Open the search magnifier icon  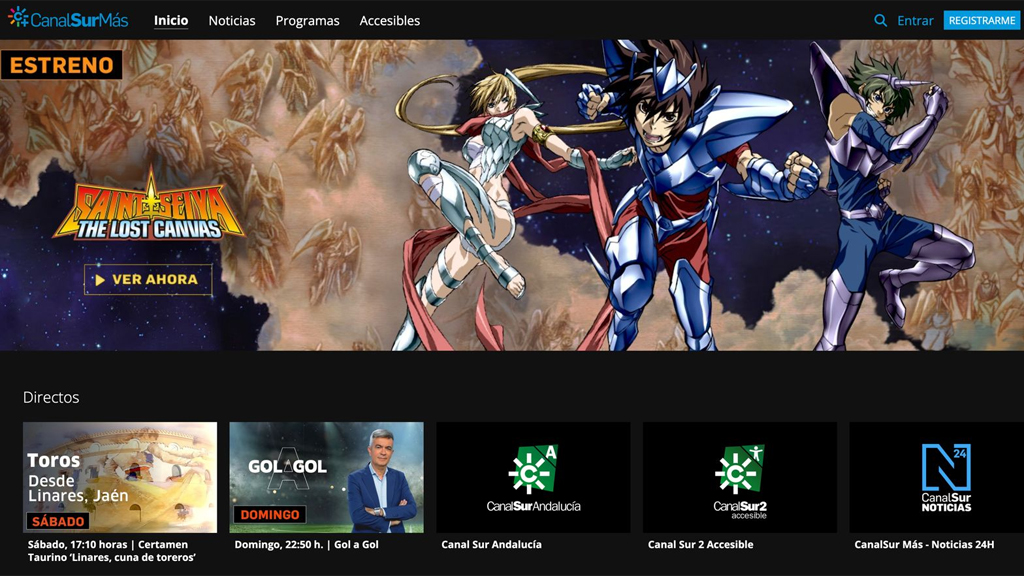point(880,20)
